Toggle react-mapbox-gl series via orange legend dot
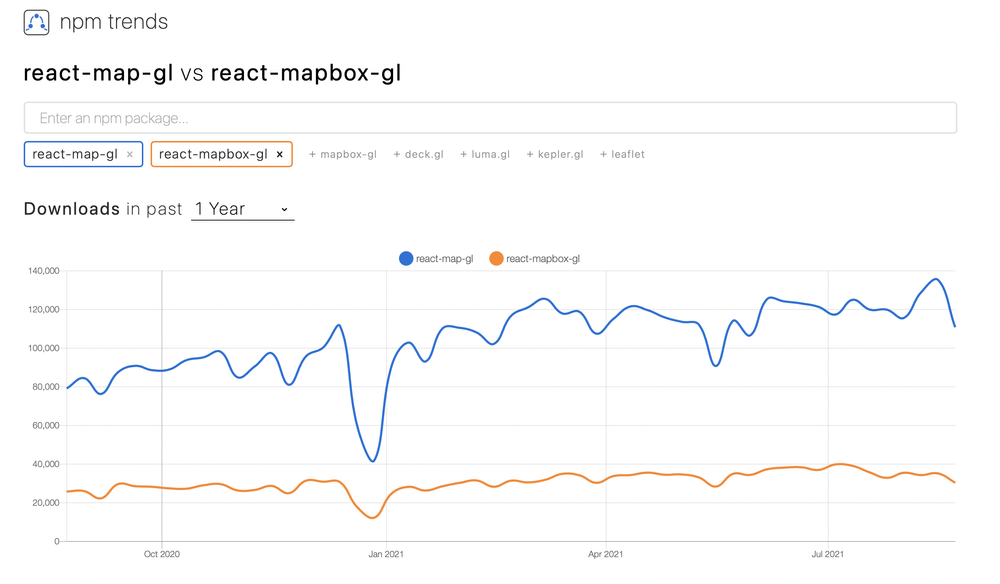Viewport: 1000px width, 584px height. pos(496,259)
